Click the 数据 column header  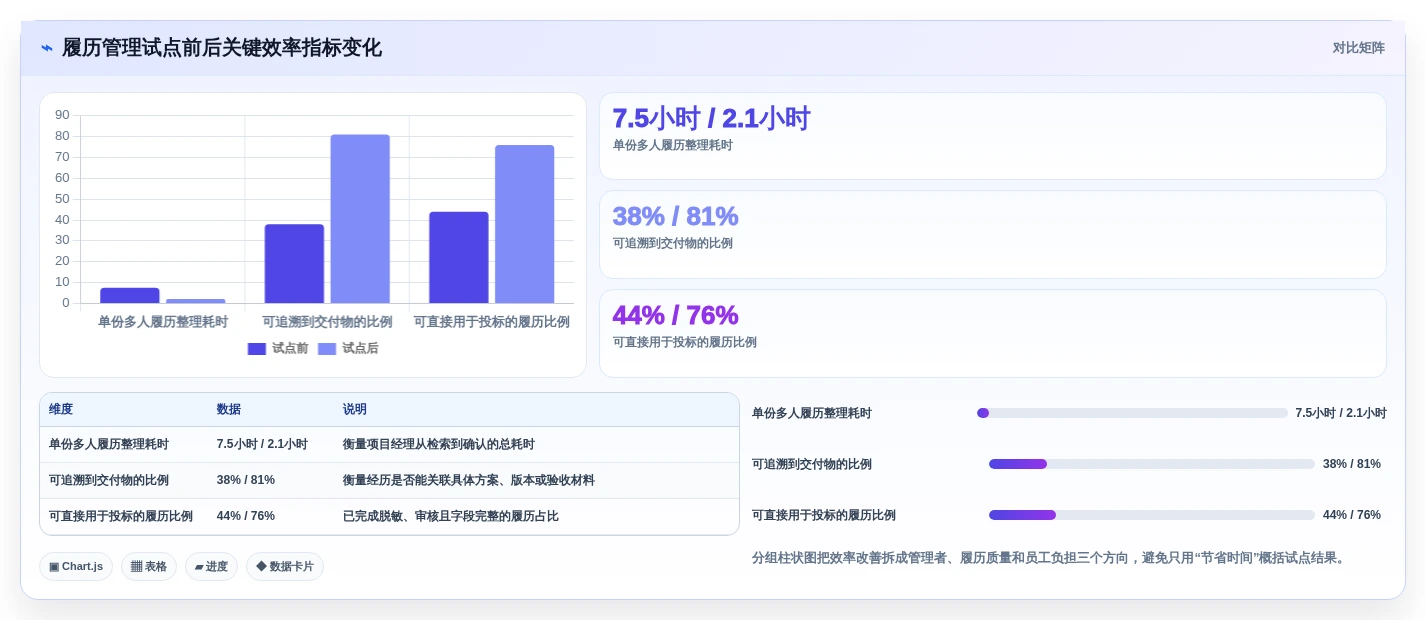coord(229,409)
